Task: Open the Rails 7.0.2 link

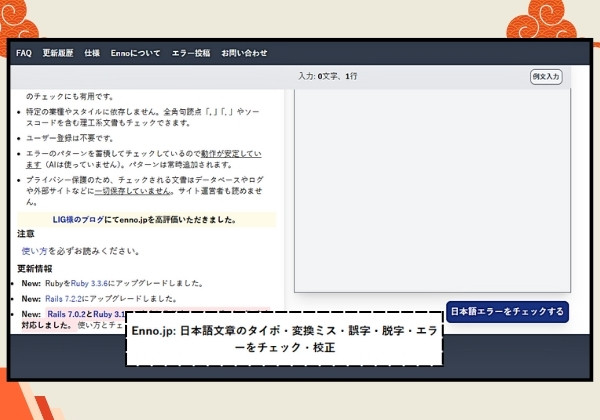Action: click(x=67, y=314)
